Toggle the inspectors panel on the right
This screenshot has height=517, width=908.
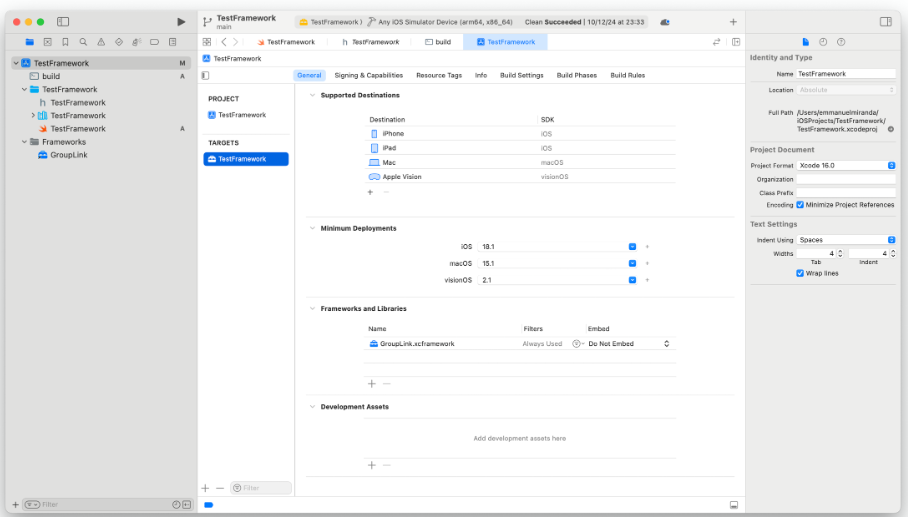[885, 21]
